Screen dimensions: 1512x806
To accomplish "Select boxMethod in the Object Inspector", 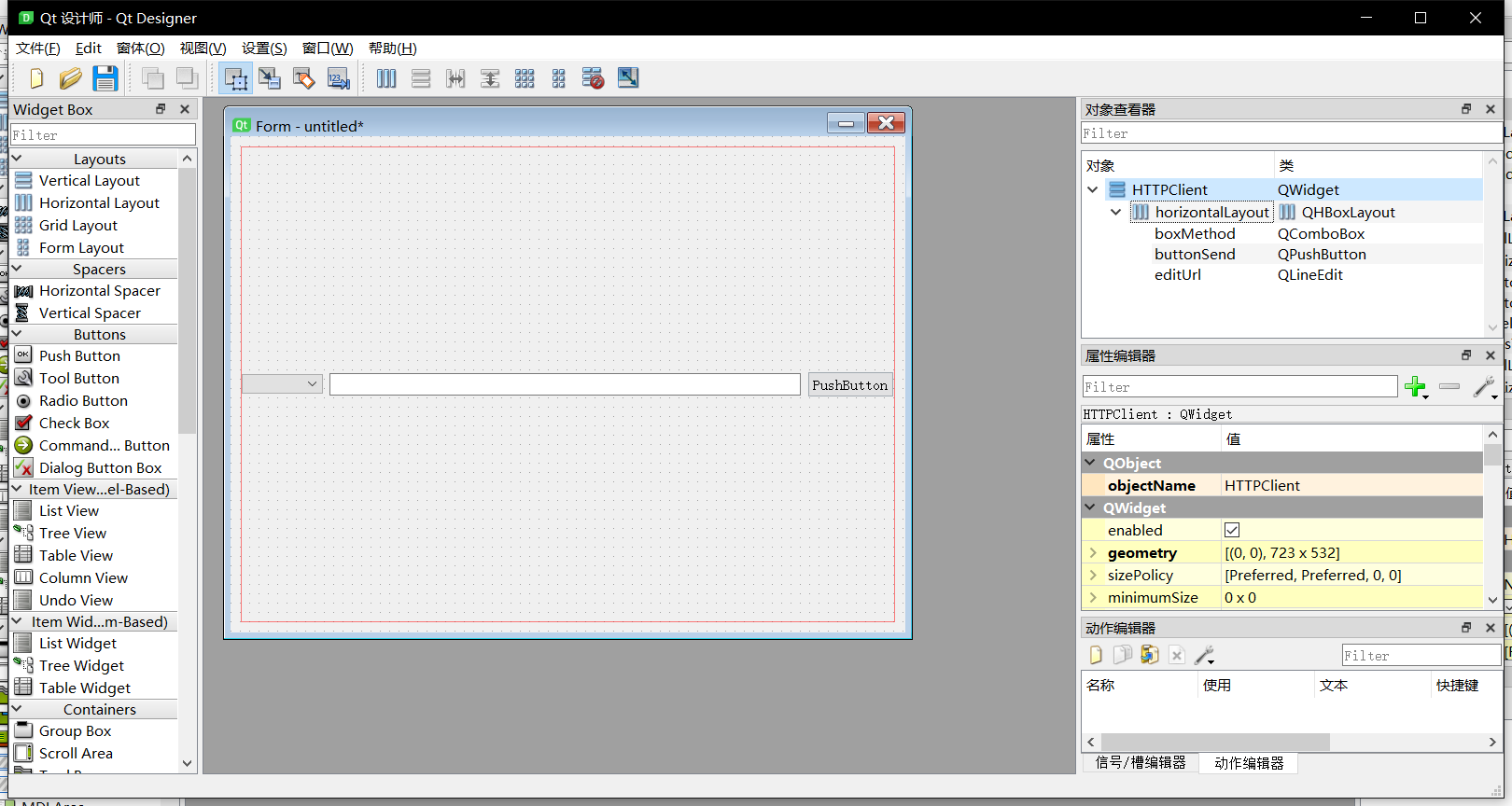I will click(1195, 233).
